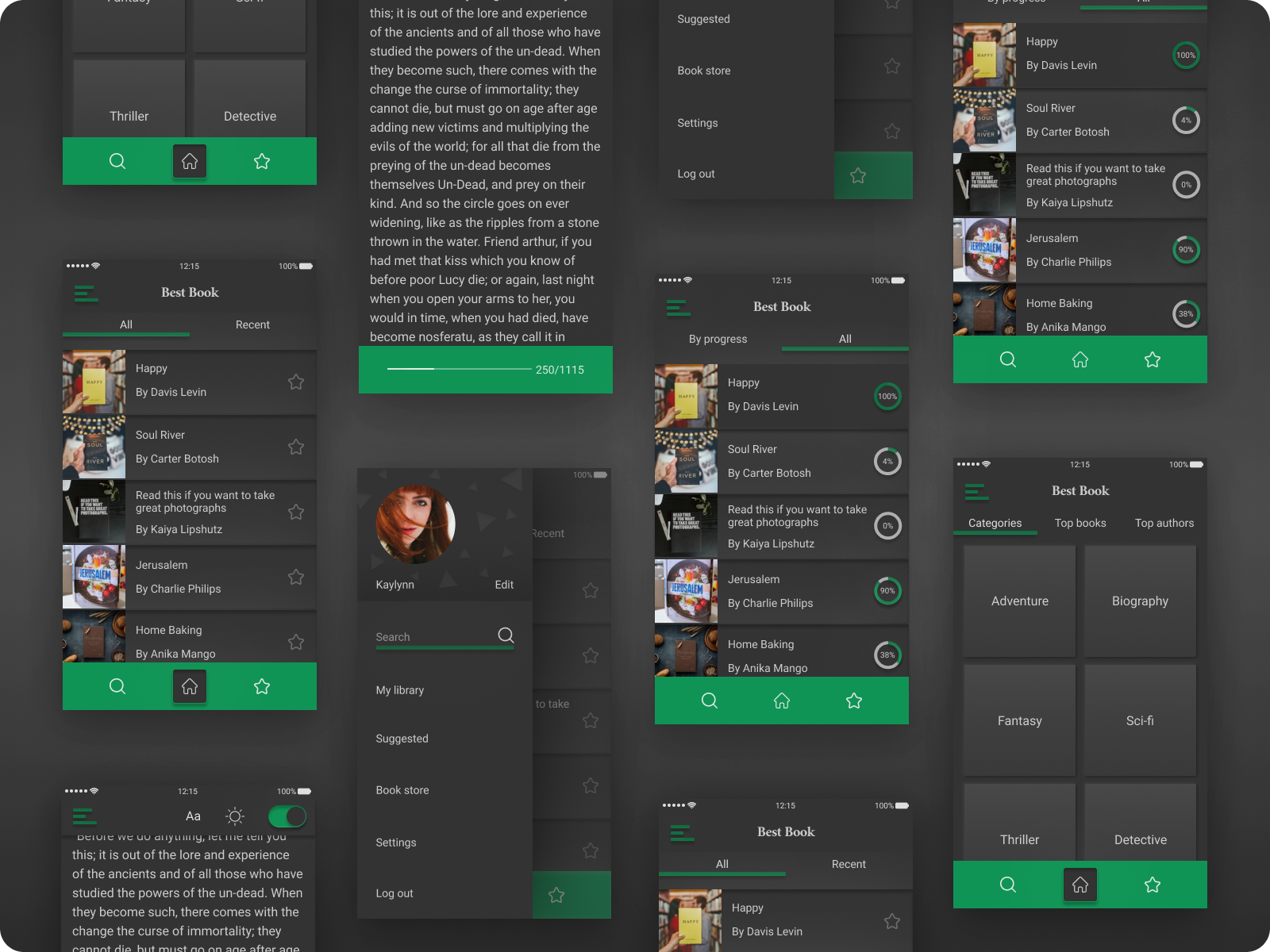Select Log out in the sidebar menu

394,892
